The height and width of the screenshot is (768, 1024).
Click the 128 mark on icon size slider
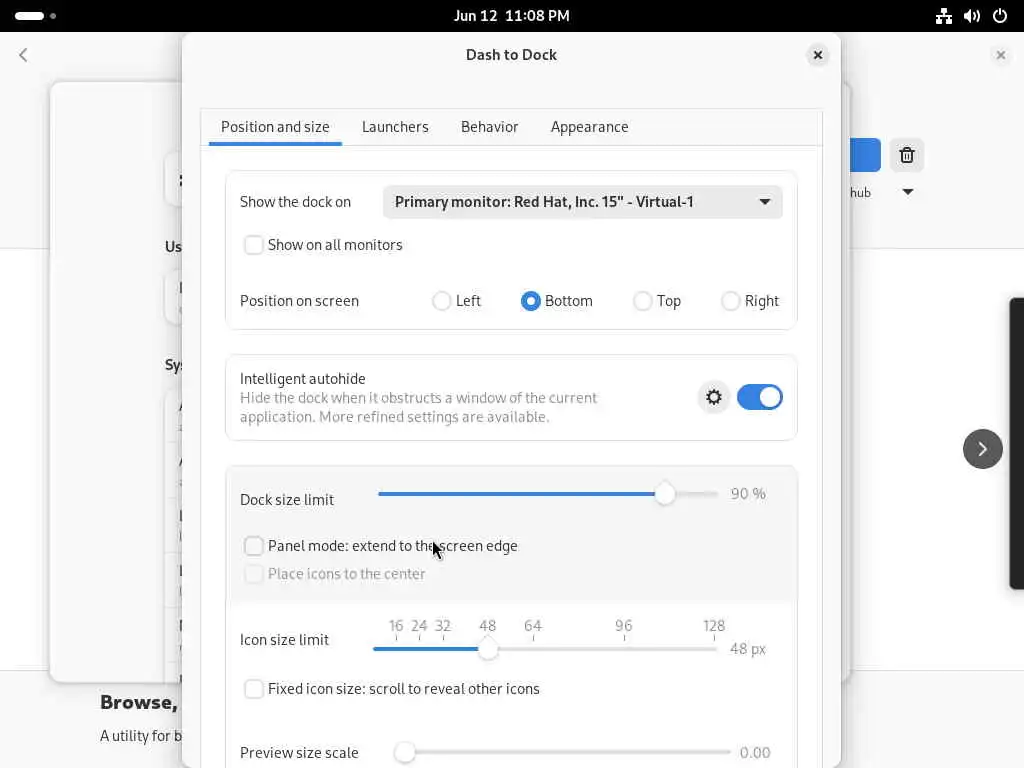[714, 626]
